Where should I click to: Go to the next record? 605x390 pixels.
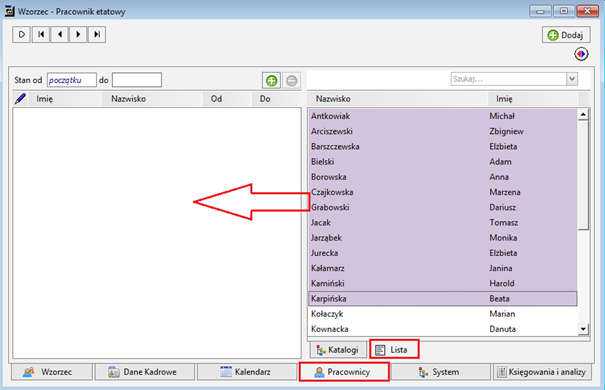point(78,35)
